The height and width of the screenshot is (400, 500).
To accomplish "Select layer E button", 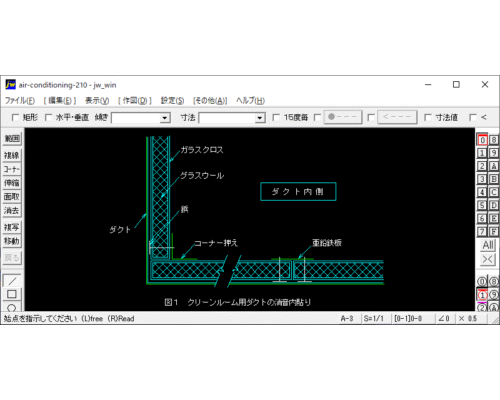I will click(x=494, y=218).
